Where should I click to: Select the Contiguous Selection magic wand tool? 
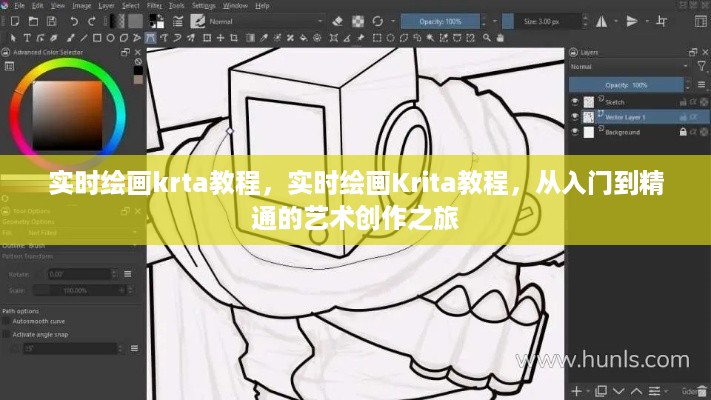point(430,38)
